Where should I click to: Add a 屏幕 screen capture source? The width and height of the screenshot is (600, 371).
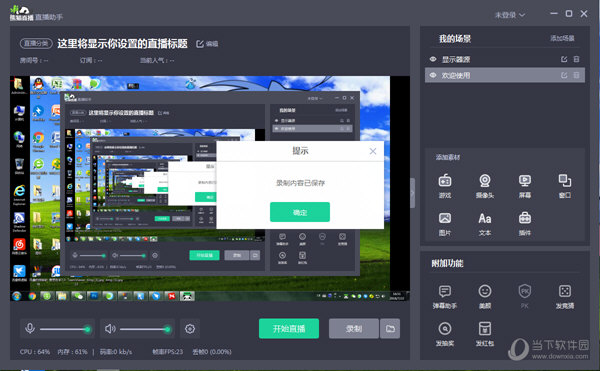point(525,186)
